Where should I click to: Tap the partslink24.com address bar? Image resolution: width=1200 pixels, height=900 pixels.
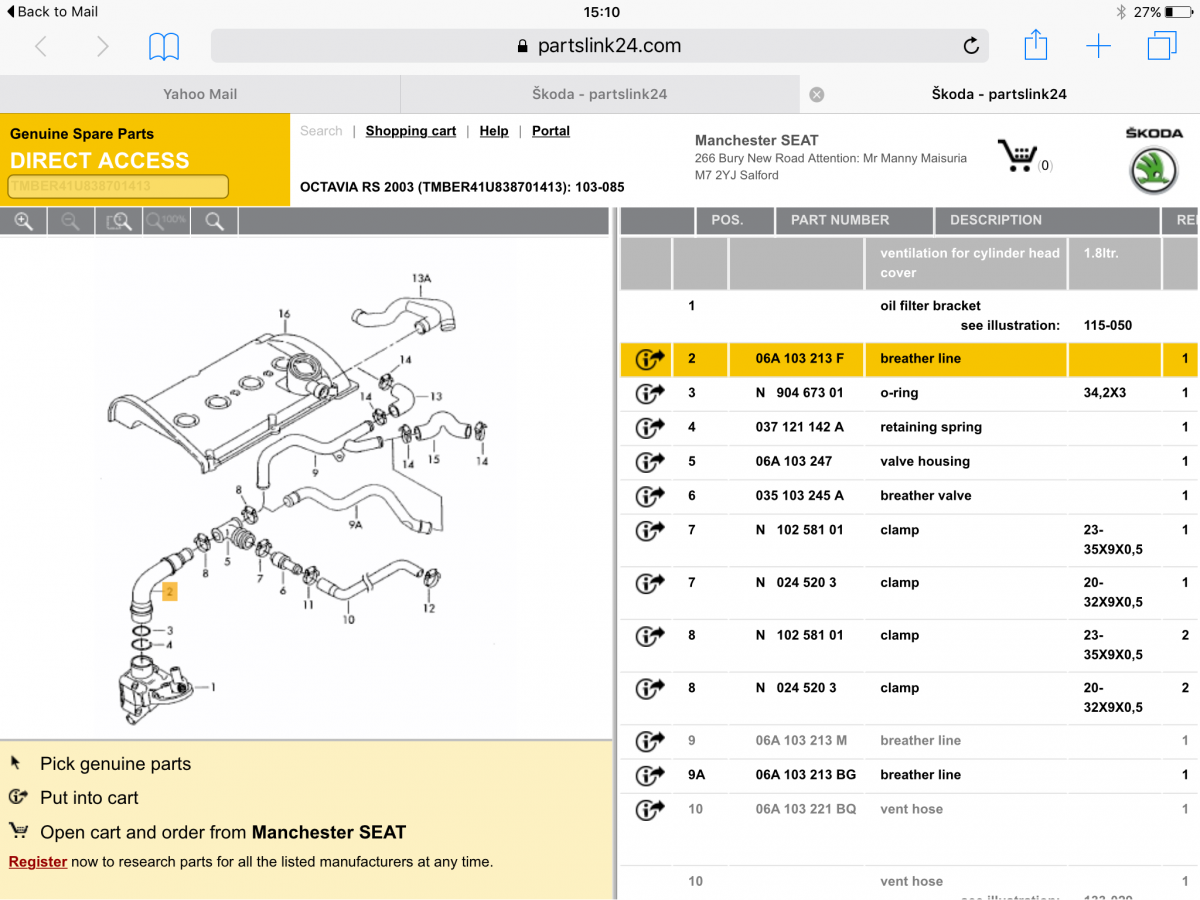click(x=599, y=46)
